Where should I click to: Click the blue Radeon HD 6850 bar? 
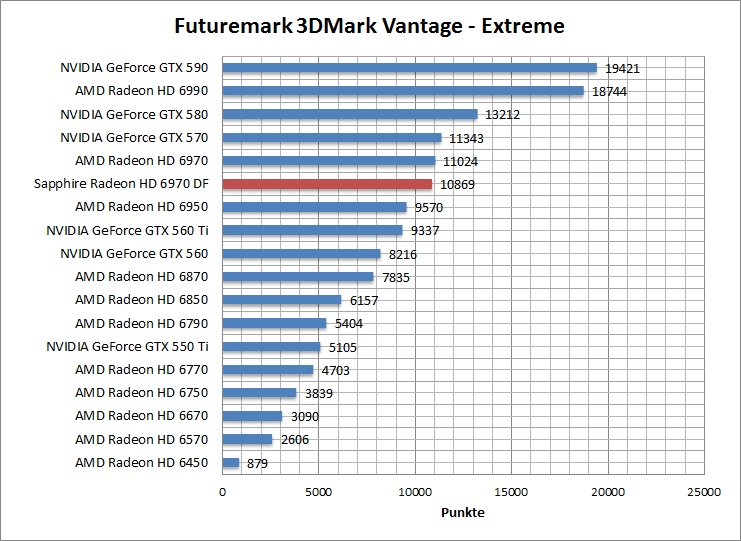pyautogui.click(x=282, y=300)
